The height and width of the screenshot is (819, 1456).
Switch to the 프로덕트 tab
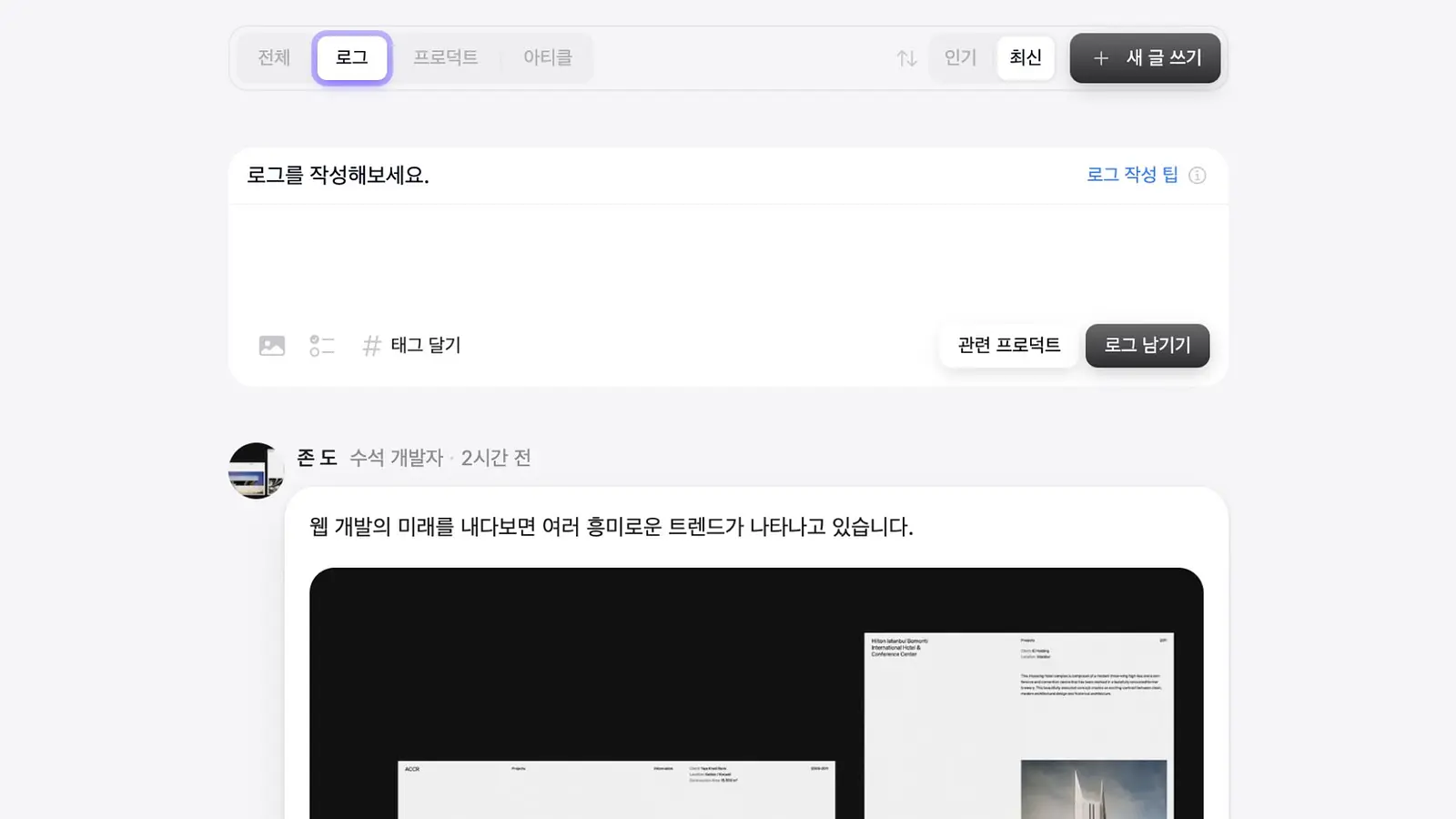click(x=446, y=58)
